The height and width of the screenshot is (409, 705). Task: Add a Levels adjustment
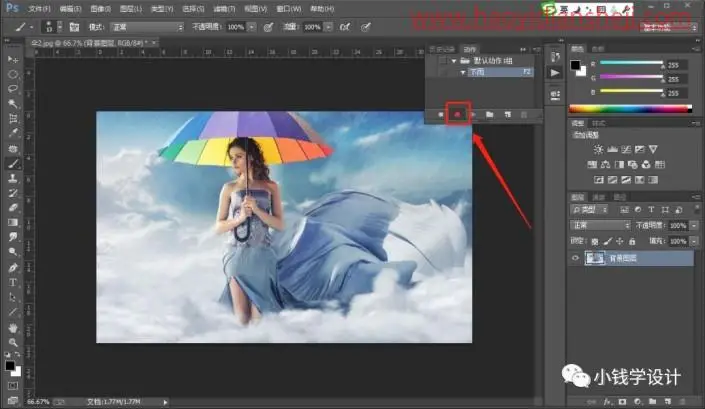click(x=612, y=149)
